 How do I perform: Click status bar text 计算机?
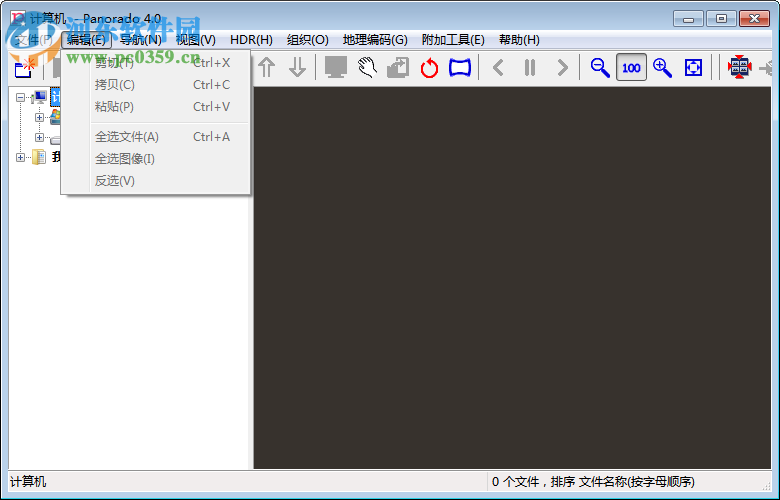coord(28,482)
